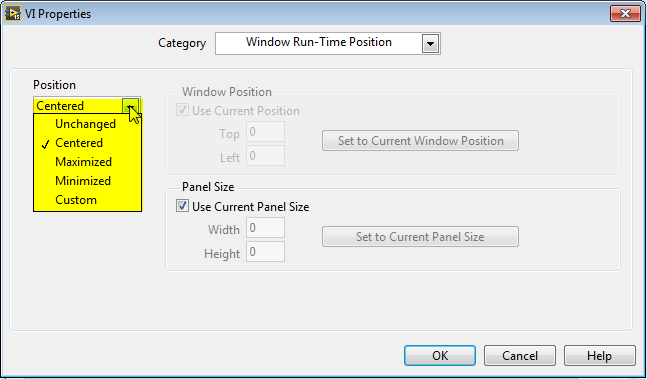Collapse the Position dropdown arrow
Image resolution: width=647 pixels, height=379 pixels.
coord(131,106)
